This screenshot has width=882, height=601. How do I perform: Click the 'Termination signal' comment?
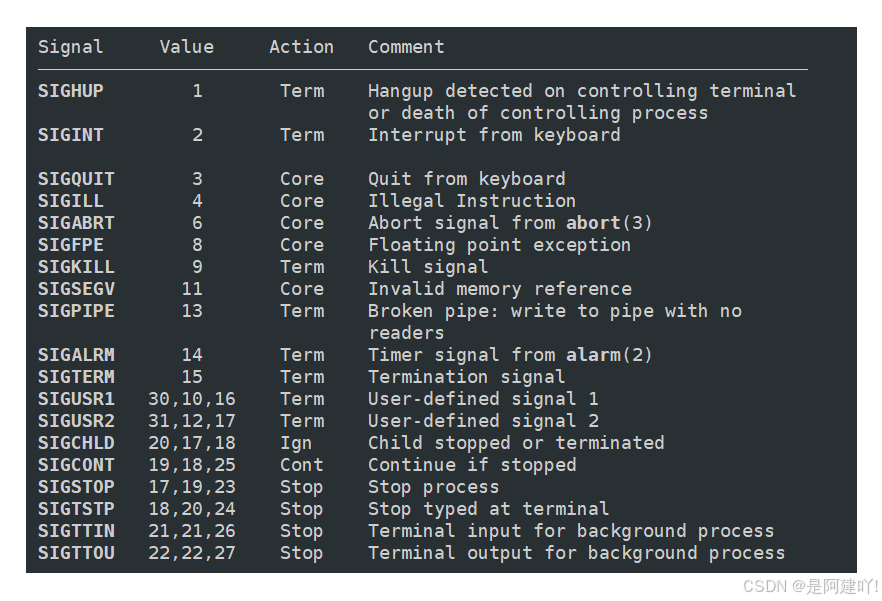click(466, 377)
